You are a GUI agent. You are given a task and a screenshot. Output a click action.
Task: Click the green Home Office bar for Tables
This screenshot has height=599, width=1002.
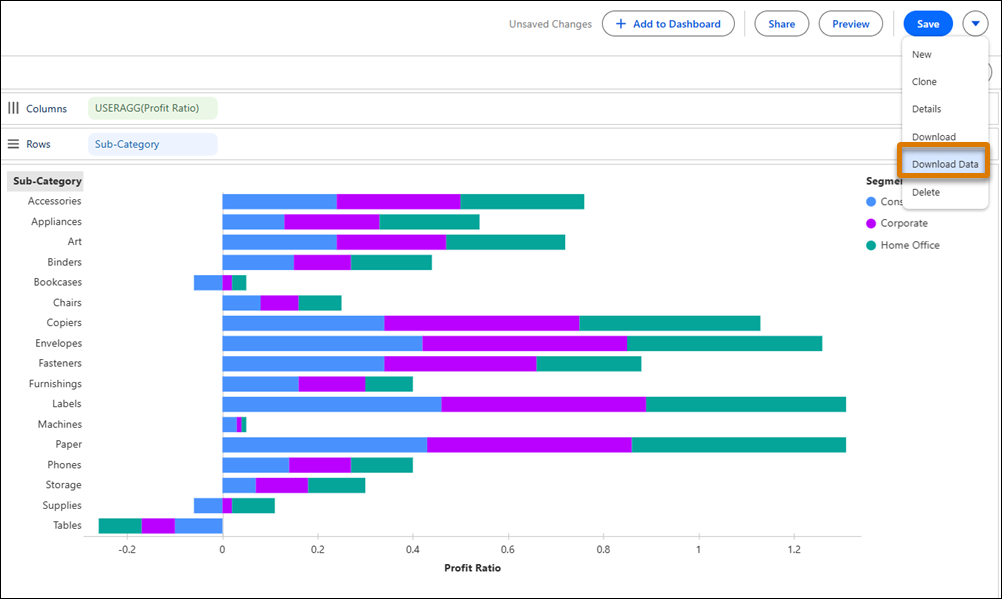click(x=120, y=525)
